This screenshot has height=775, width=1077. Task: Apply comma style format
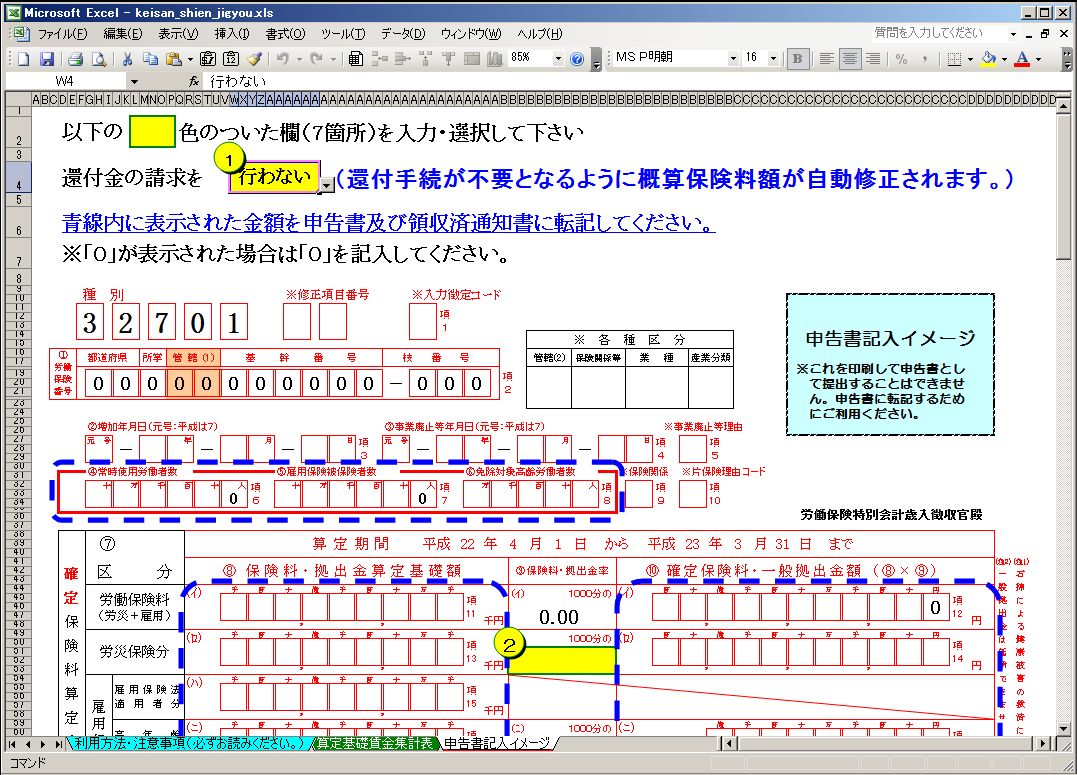(925, 58)
